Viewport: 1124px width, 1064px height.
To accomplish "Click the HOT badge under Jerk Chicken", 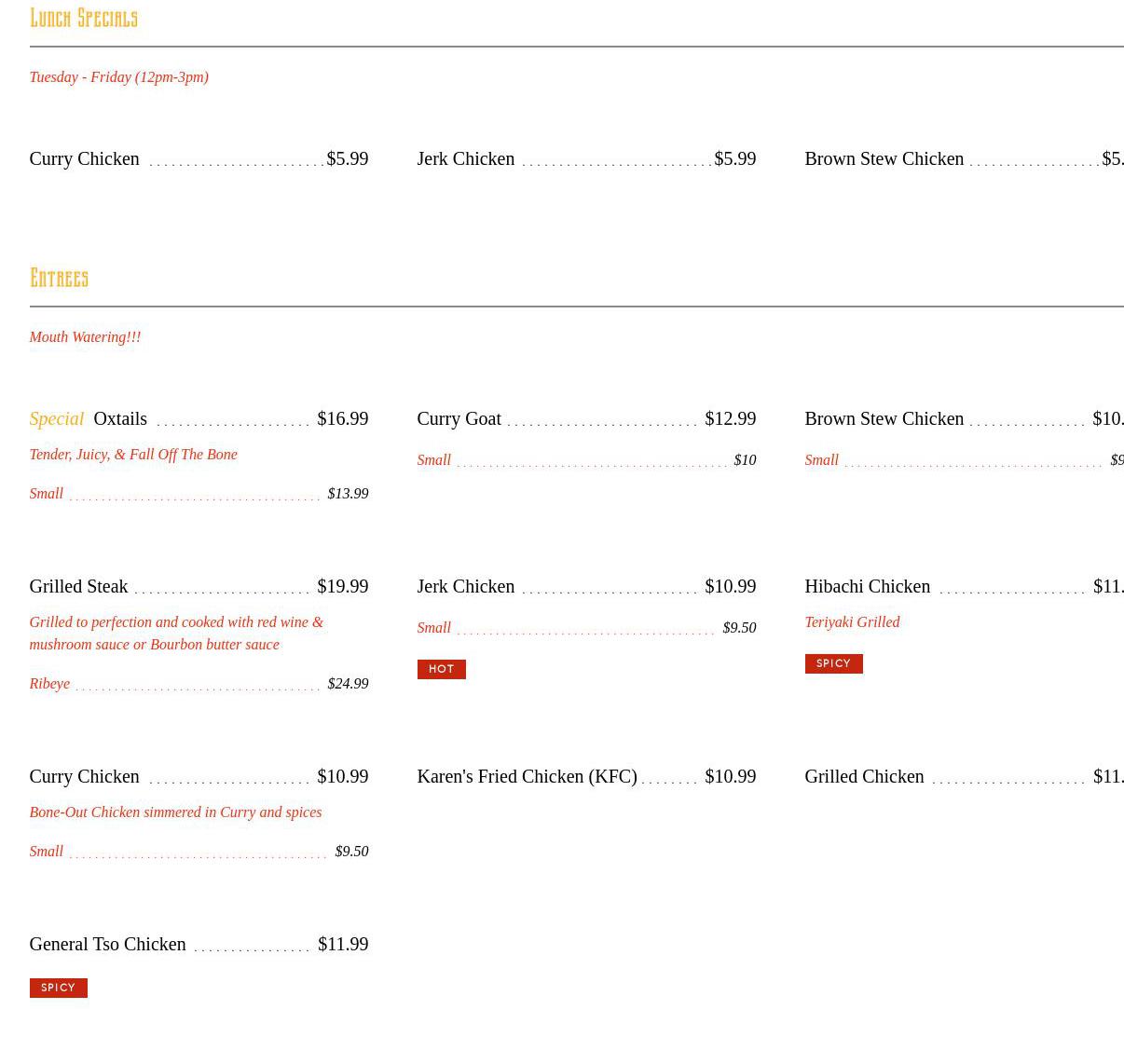I will pyautogui.click(x=441, y=669).
